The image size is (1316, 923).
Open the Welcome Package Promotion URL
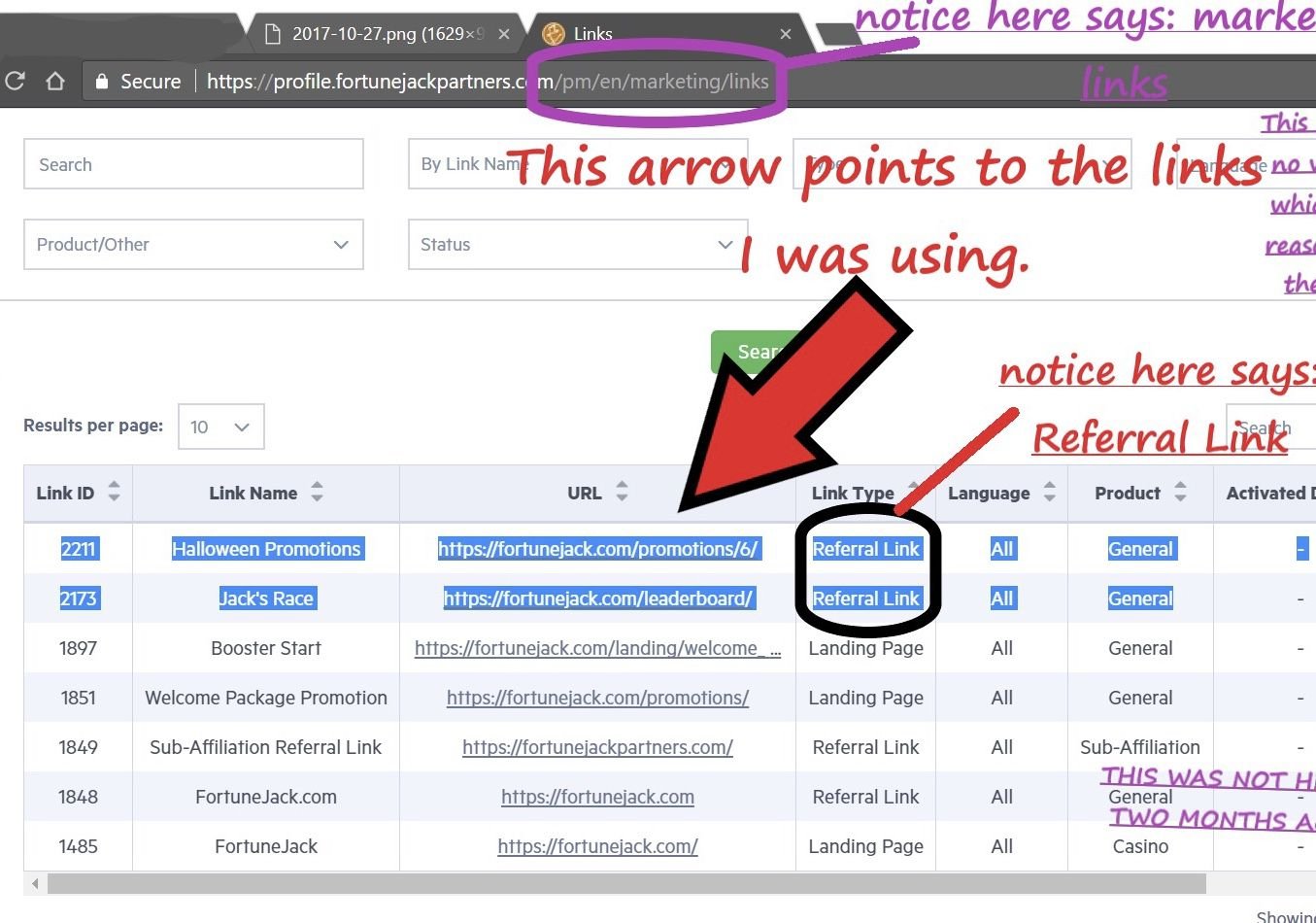coord(597,698)
